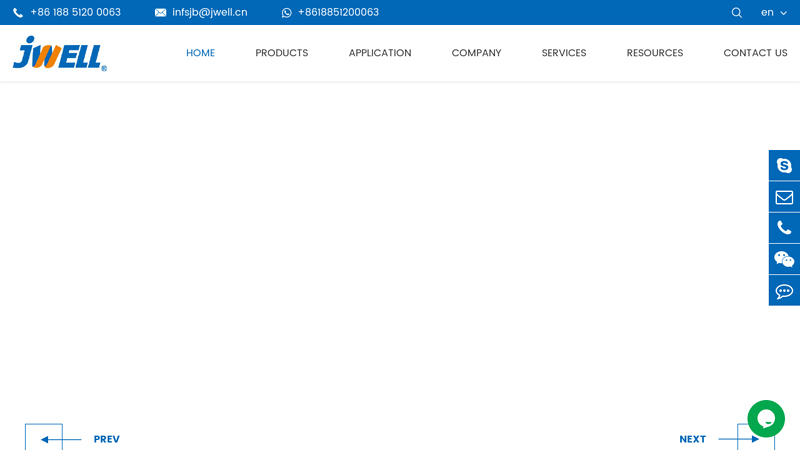Go to the HOME menu item
The height and width of the screenshot is (450, 800).
pyautogui.click(x=201, y=53)
